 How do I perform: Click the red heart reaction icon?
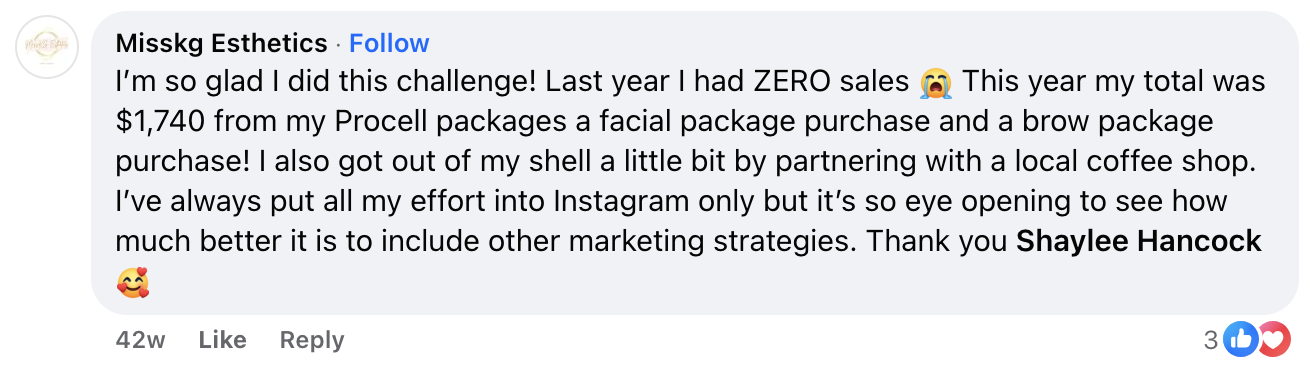1272,340
